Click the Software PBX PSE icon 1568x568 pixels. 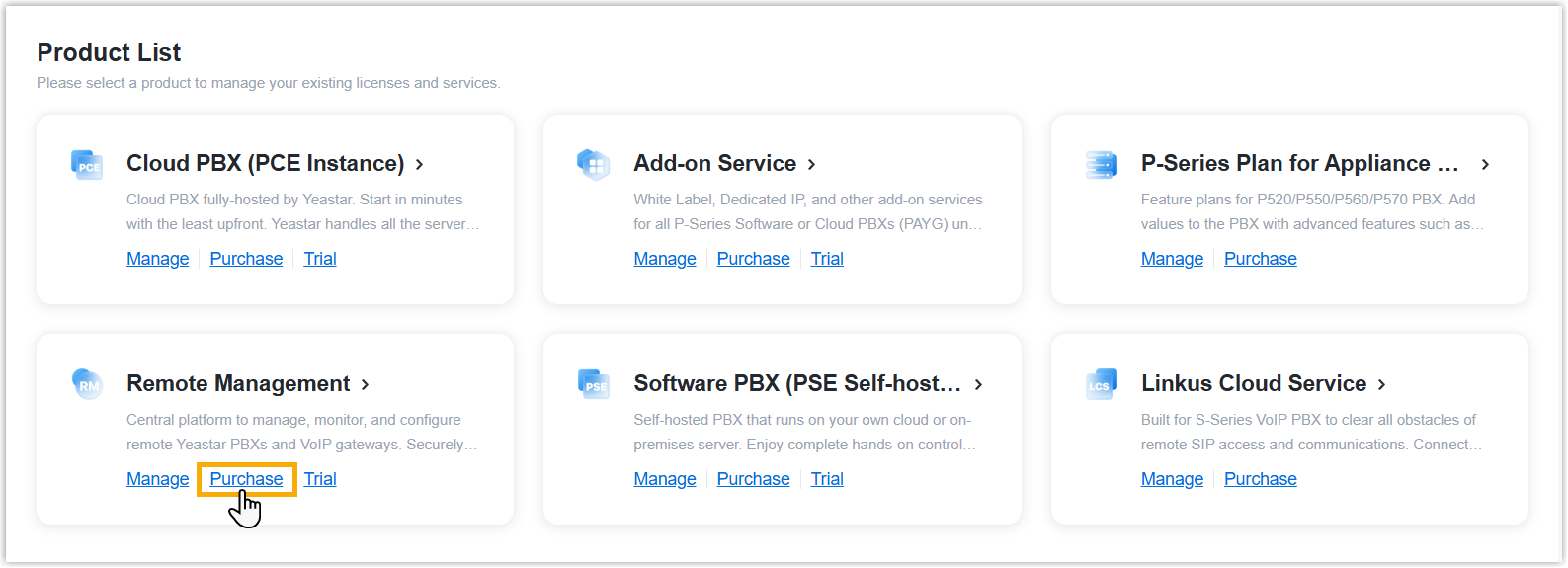(594, 384)
